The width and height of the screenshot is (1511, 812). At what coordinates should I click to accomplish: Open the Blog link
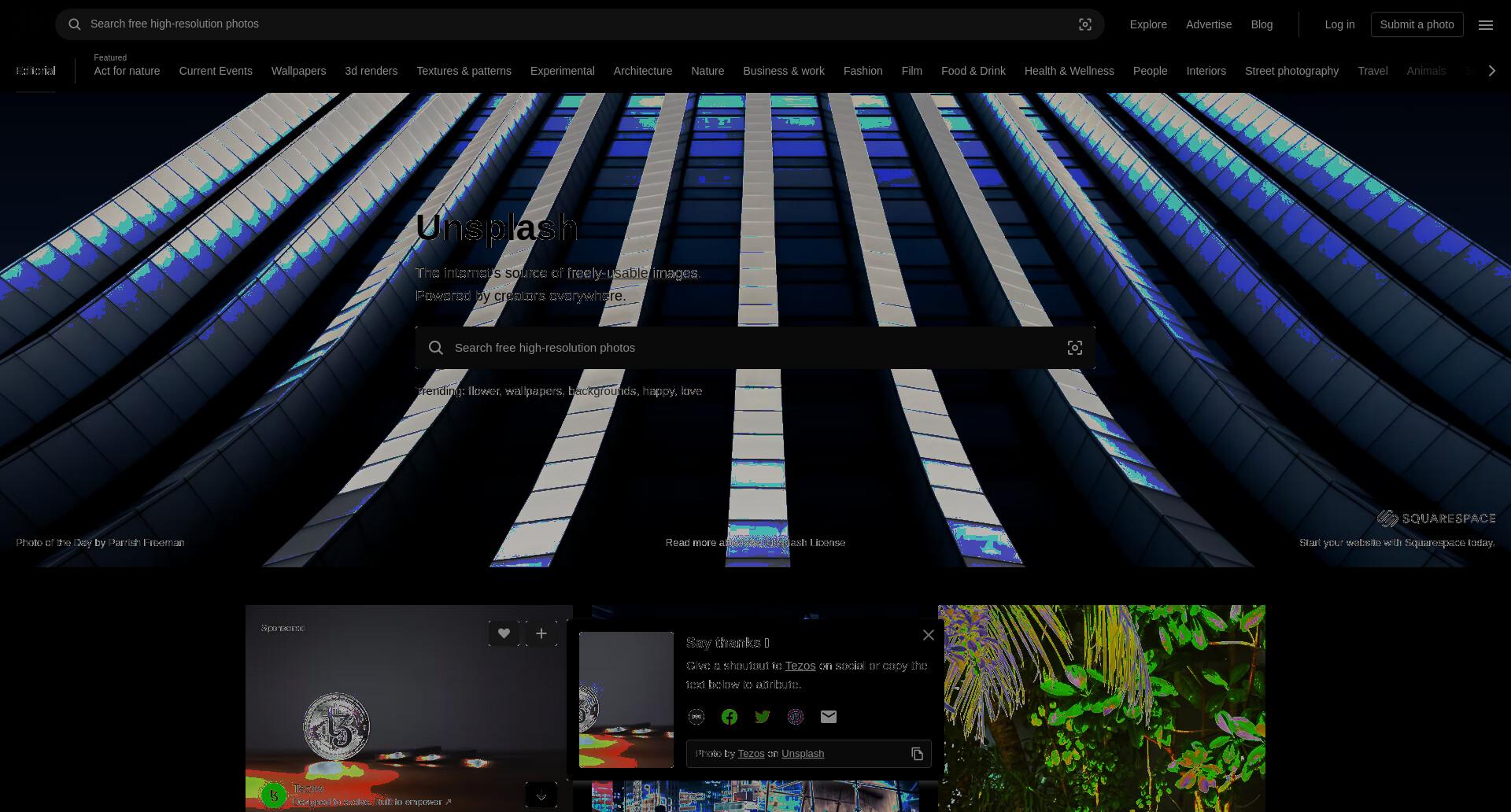point(1262,24)
